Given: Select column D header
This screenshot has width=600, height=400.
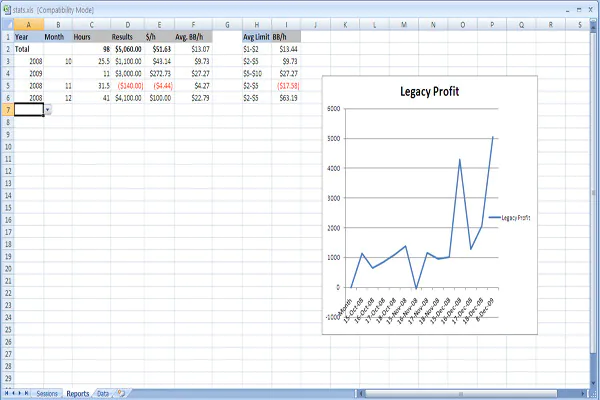Looking at the screenshot, I should [127, 25].
